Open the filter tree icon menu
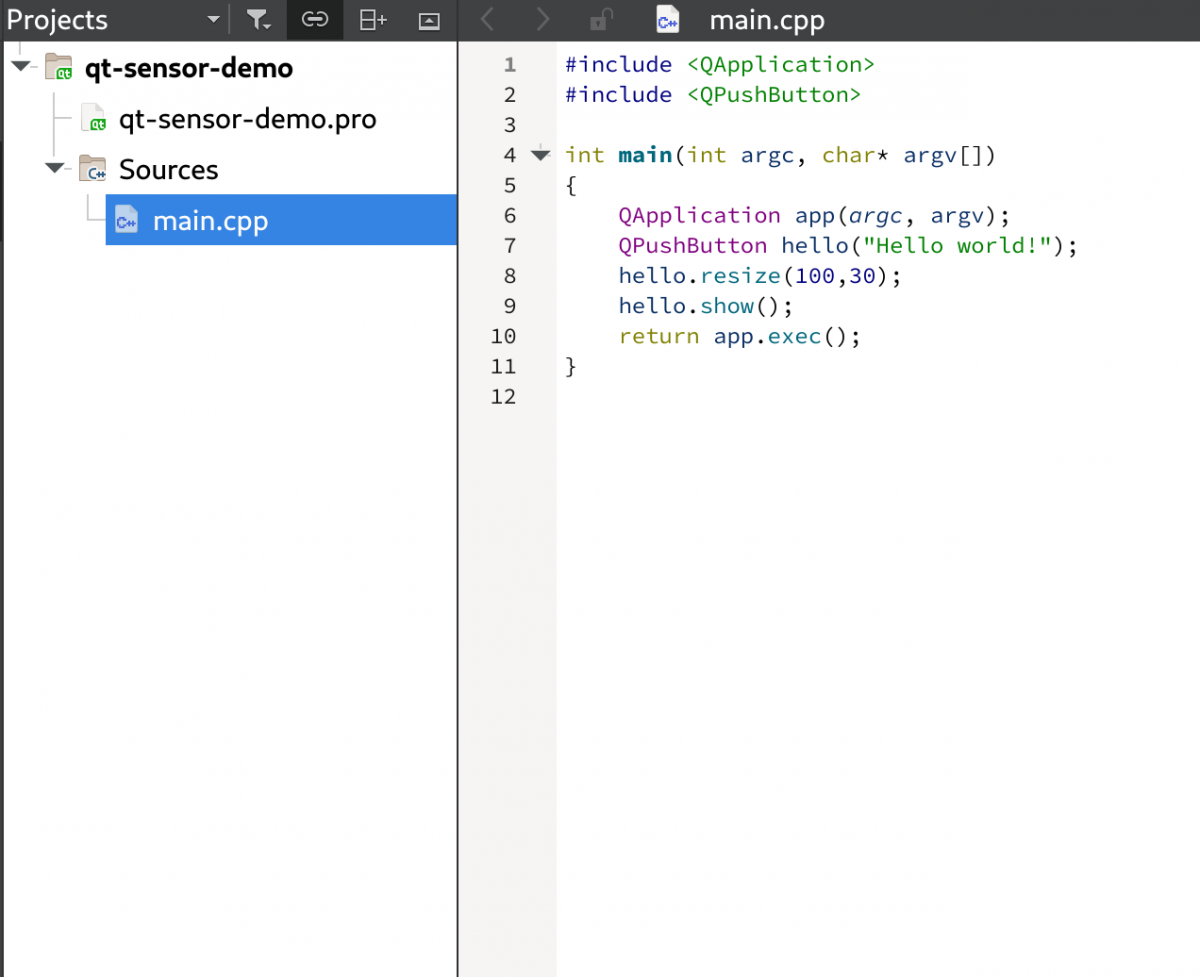The width and height of the screenshot is (1200, 977). tap(259, 20)
